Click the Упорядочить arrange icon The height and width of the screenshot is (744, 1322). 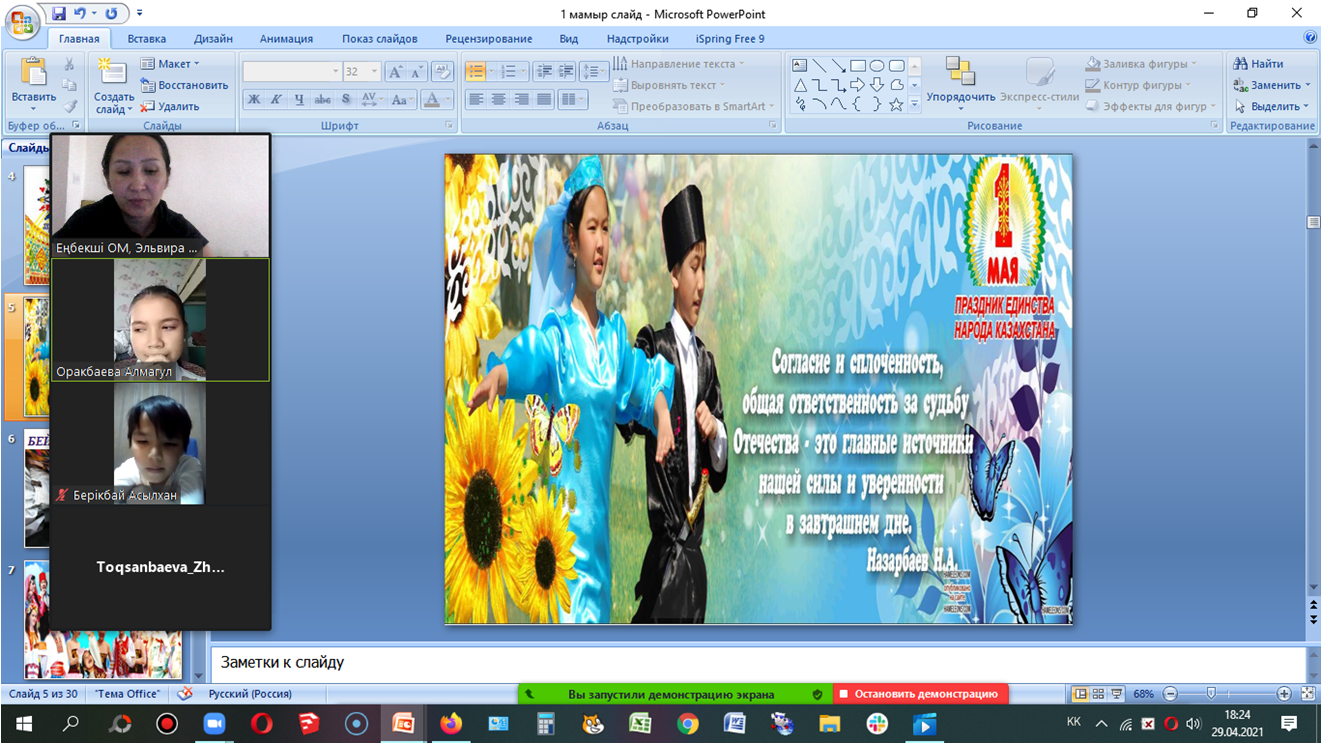(960, 73)
